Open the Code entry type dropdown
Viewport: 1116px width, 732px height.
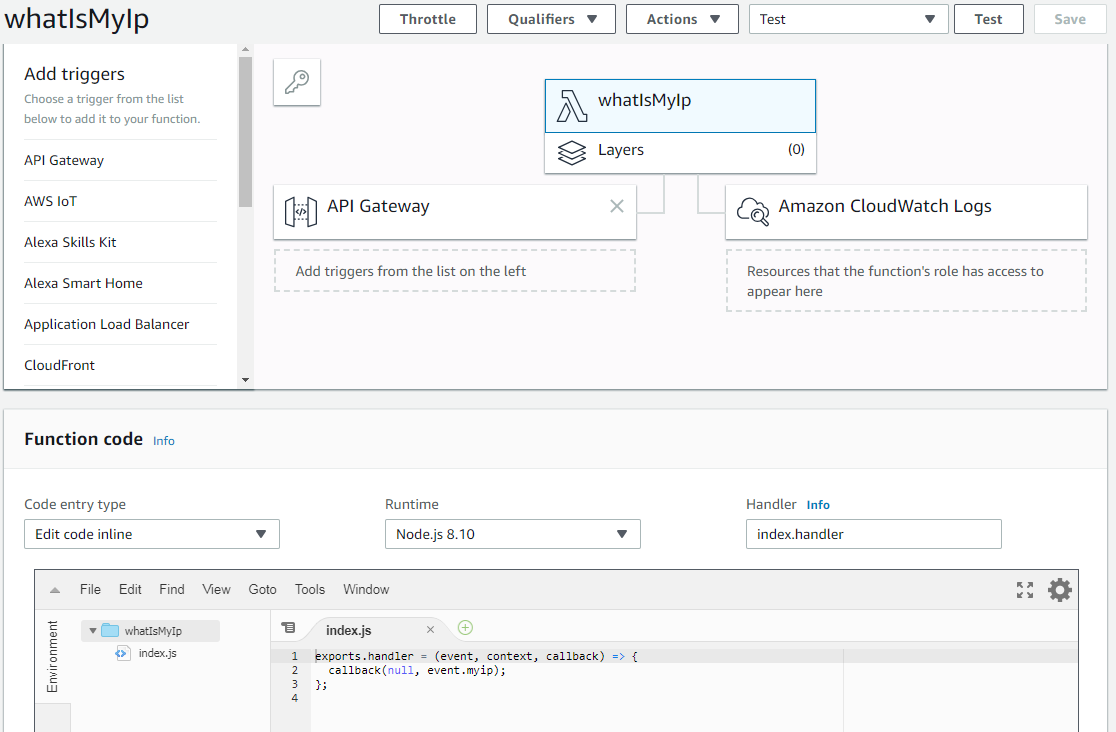pyautogui.click(x=152, y=534)
